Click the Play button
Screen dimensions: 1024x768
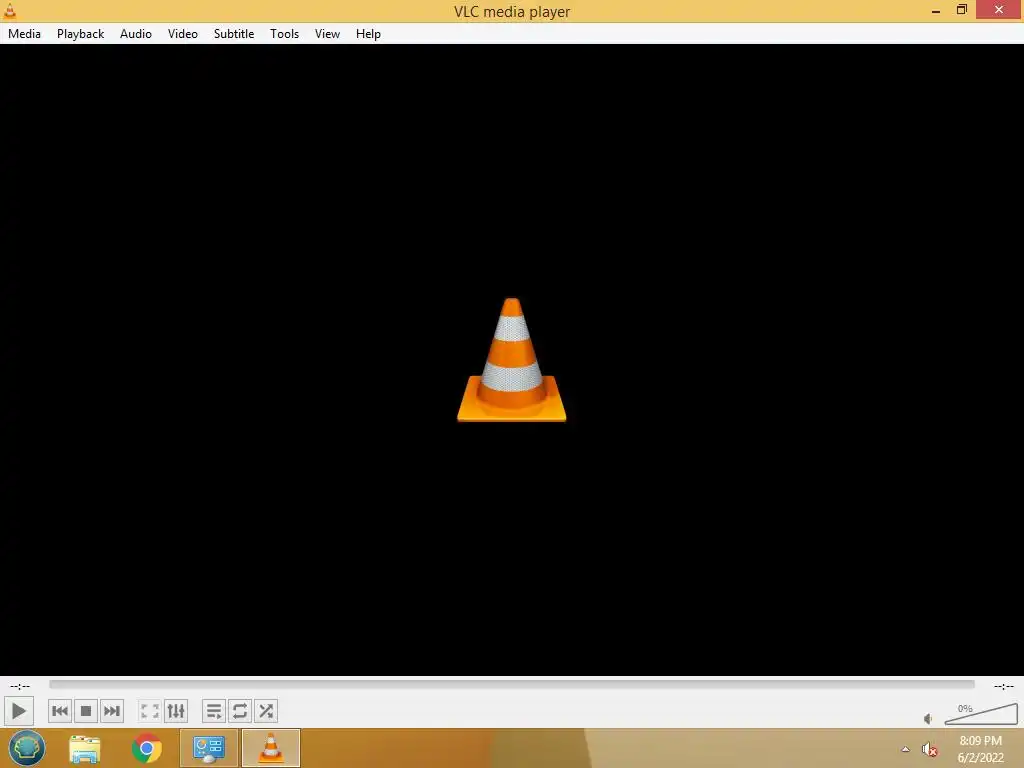point(18,711)
